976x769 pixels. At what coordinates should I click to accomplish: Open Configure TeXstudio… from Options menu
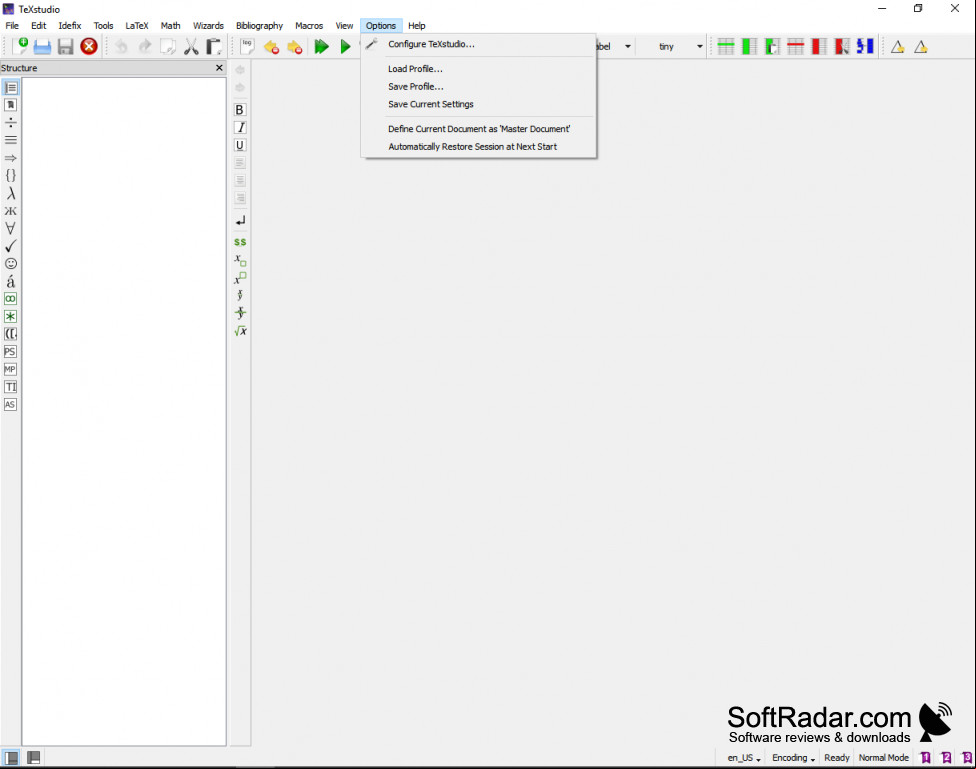pyautogui.click(x=431, y=44)
